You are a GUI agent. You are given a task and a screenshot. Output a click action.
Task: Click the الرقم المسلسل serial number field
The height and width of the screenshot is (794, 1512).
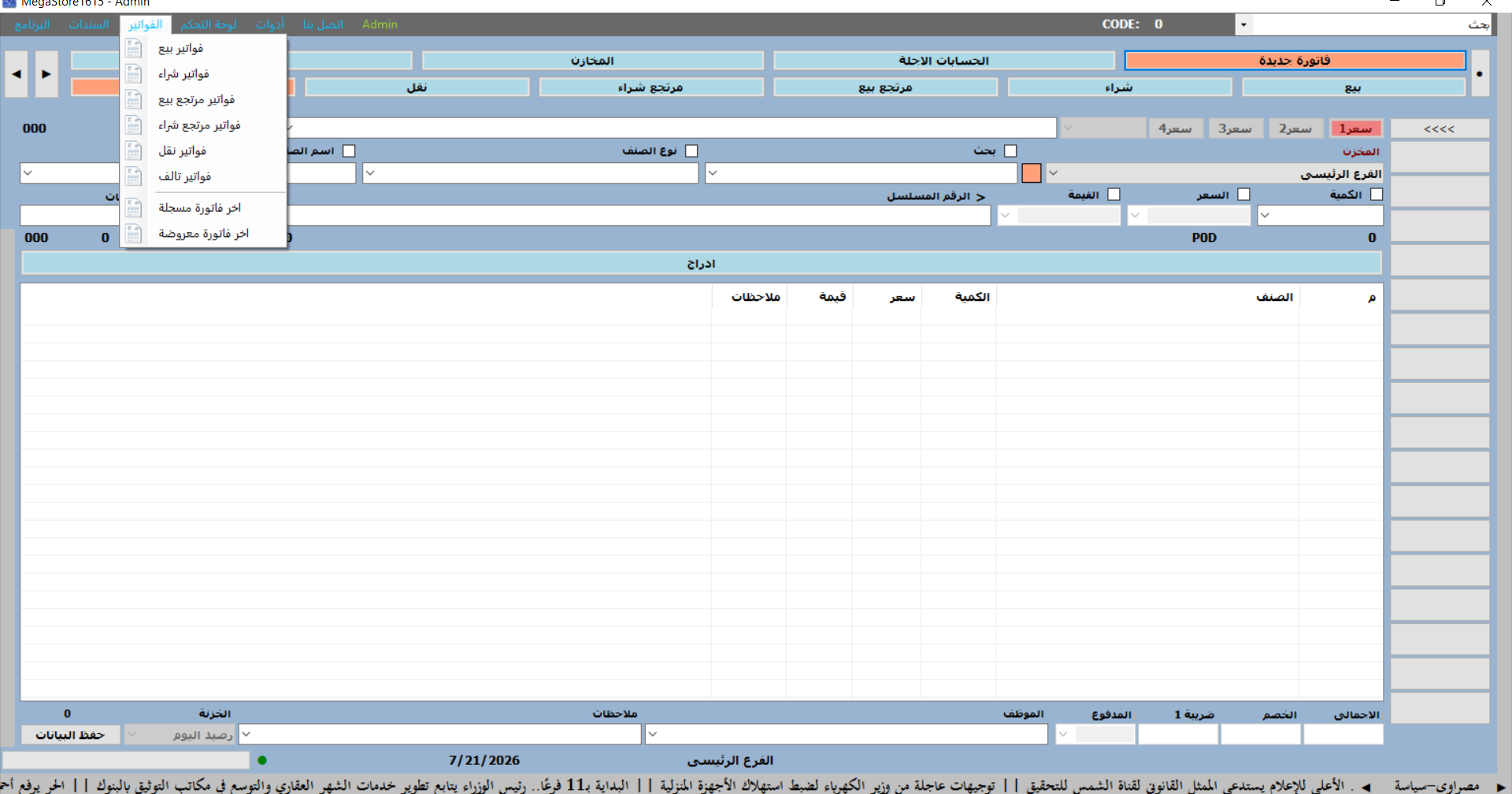click(639, 215)
